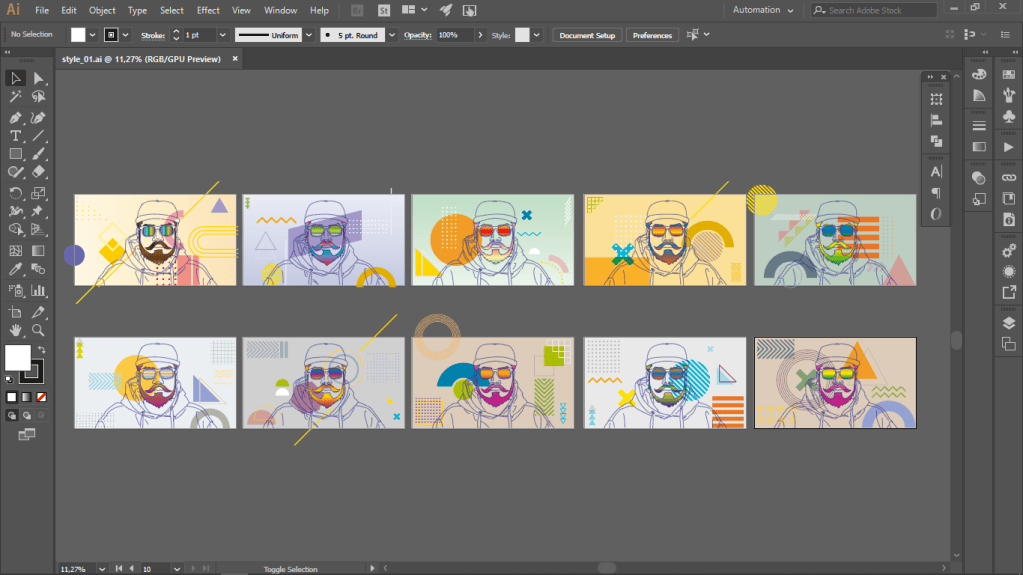Open Preferences from the control bar
1023x575 pixels.
click(x=652, y=35)
